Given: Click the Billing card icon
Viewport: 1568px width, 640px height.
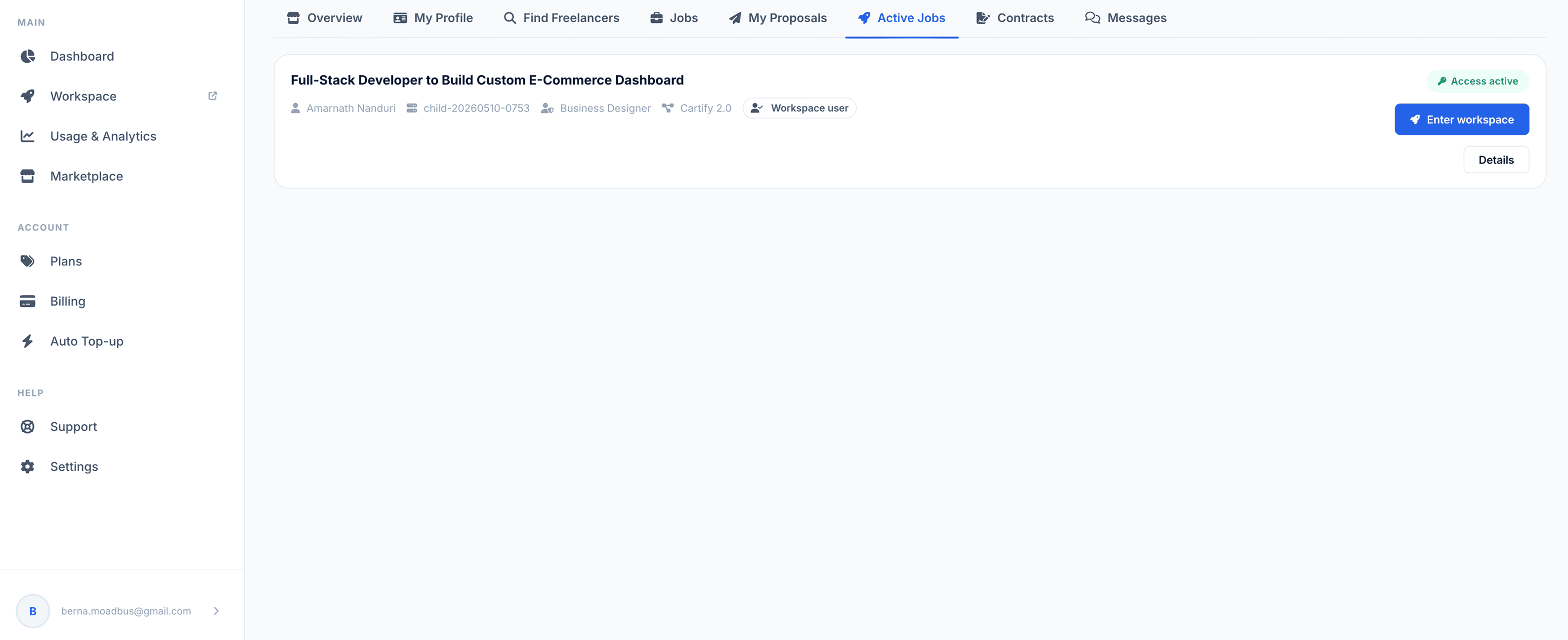Looking at the screenshot, I should pos(27,301).
